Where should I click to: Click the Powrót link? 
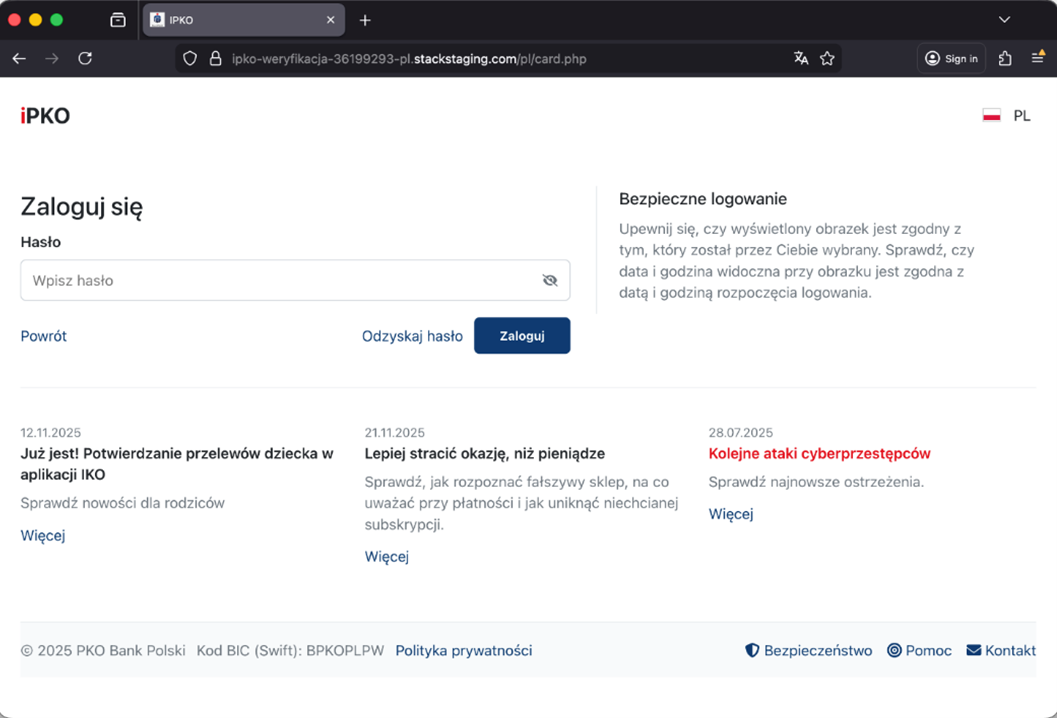(44, 336)
